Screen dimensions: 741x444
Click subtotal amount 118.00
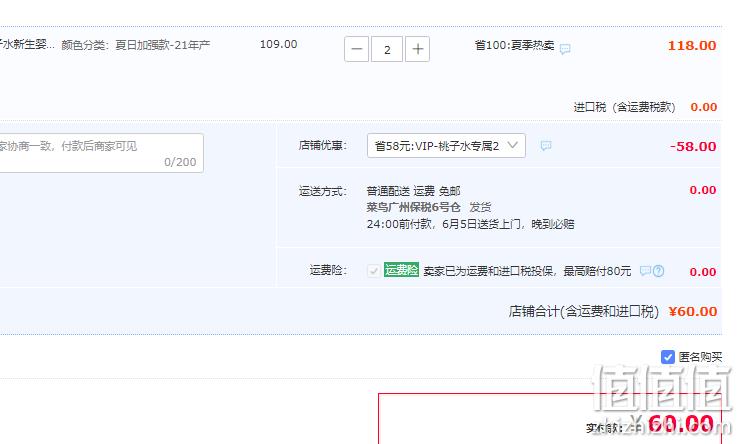(692, 45)
